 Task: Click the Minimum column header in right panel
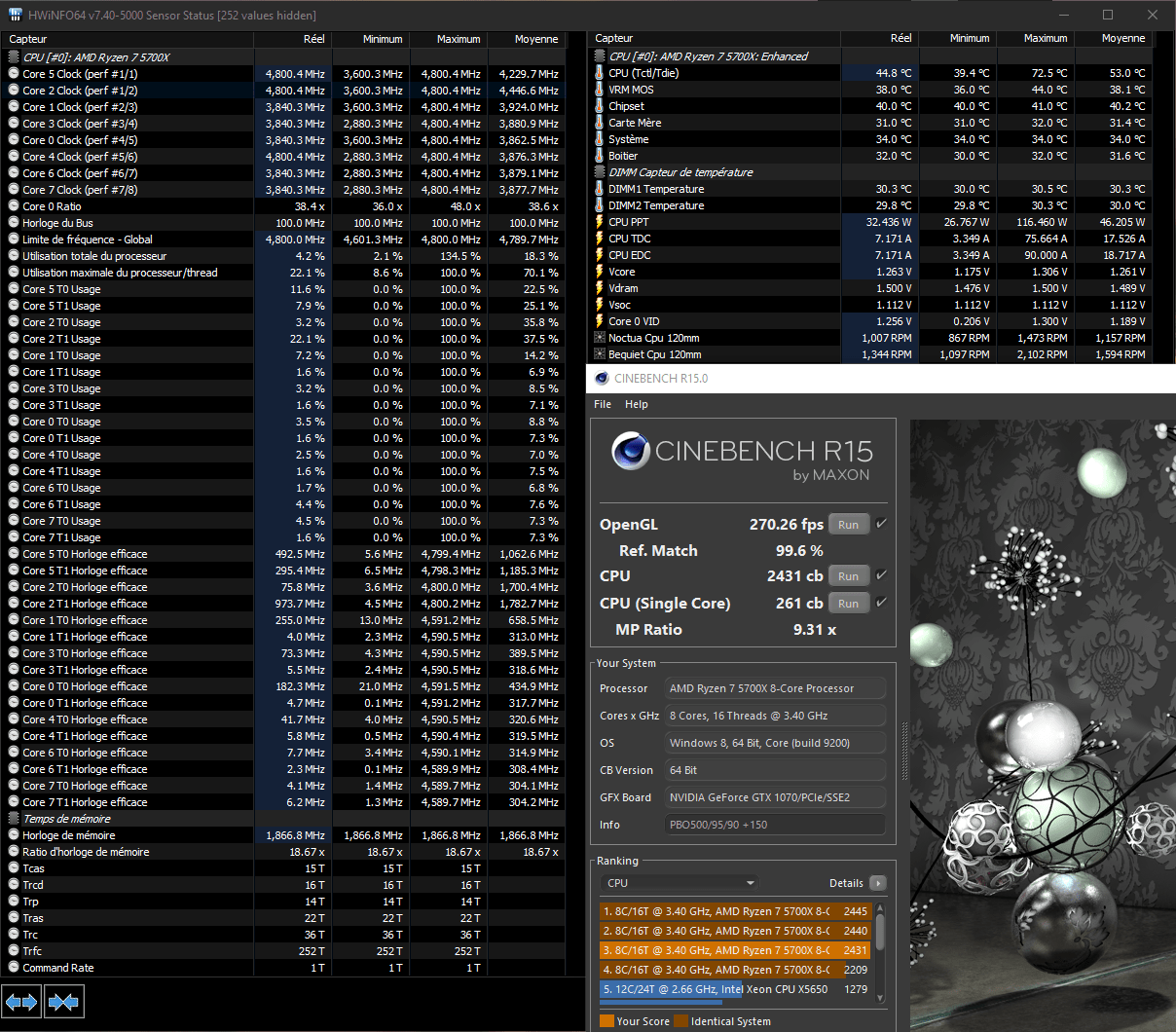(957, 38)
